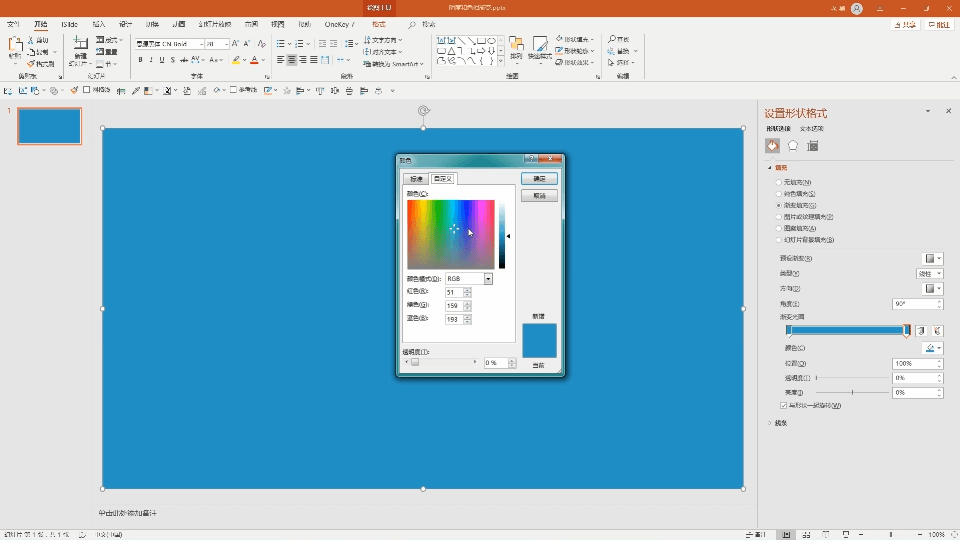Click the Strikethrough icon in font group
The image size is (960, 540).
point(184,60)
